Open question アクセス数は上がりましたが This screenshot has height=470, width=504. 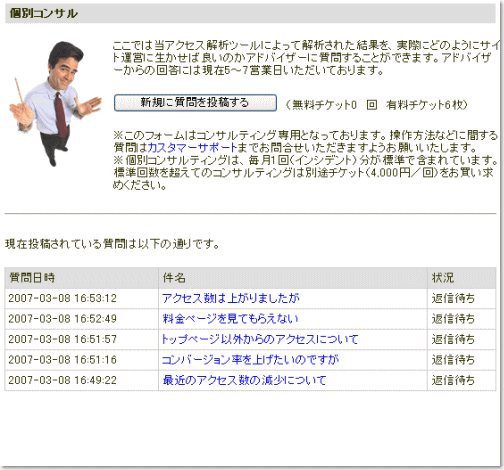[231, 298]
